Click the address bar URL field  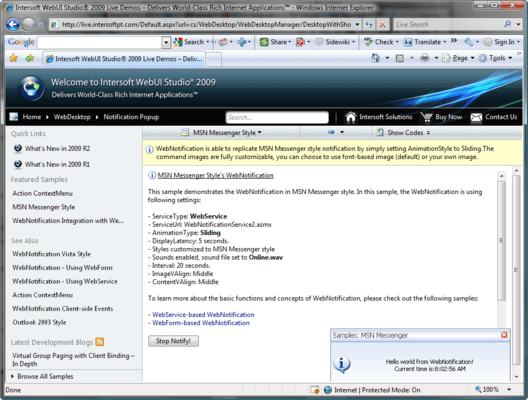click(x=206, y=25)
